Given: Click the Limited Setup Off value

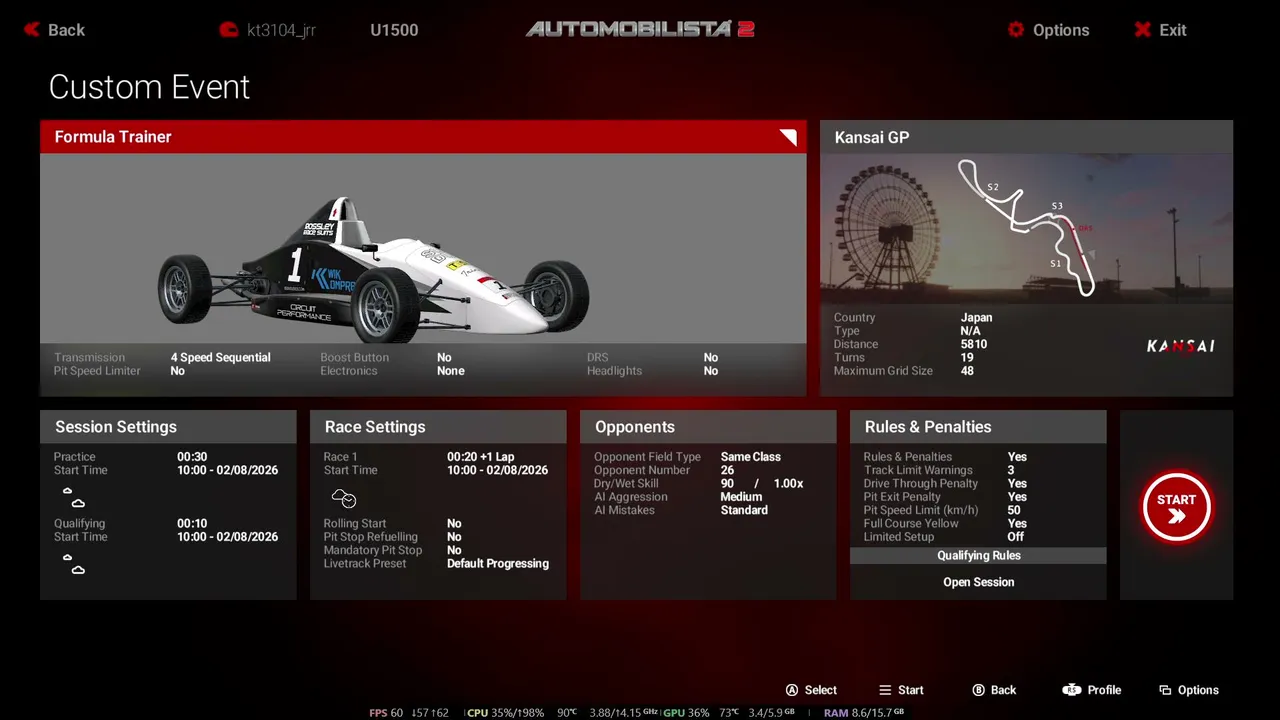Looking at the screenshot, I should click(x=1016, y=537).
